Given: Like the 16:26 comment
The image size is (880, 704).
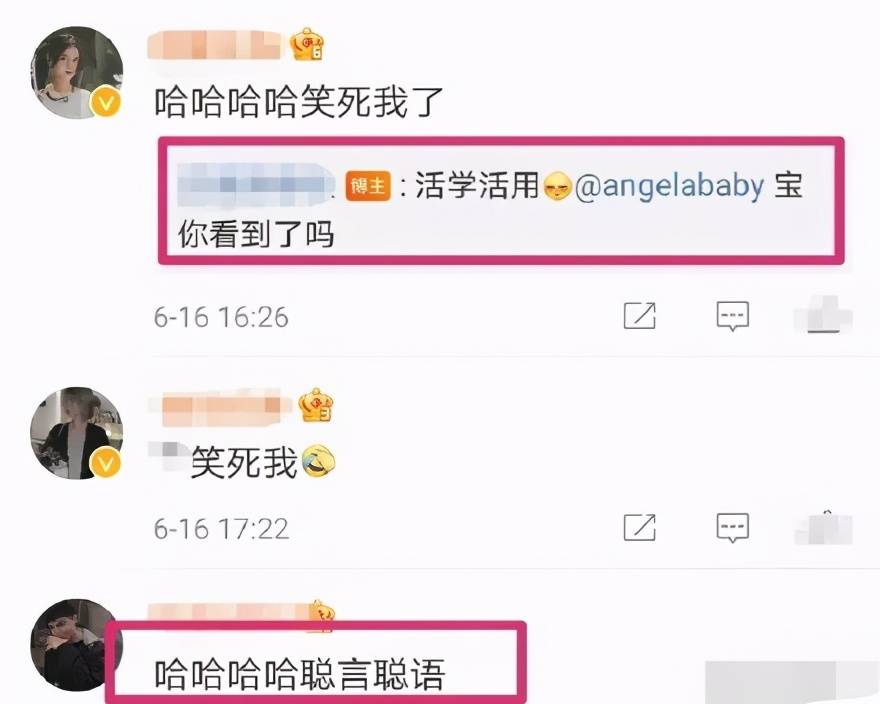Looking at the screenshot, I should coord(824,314).
